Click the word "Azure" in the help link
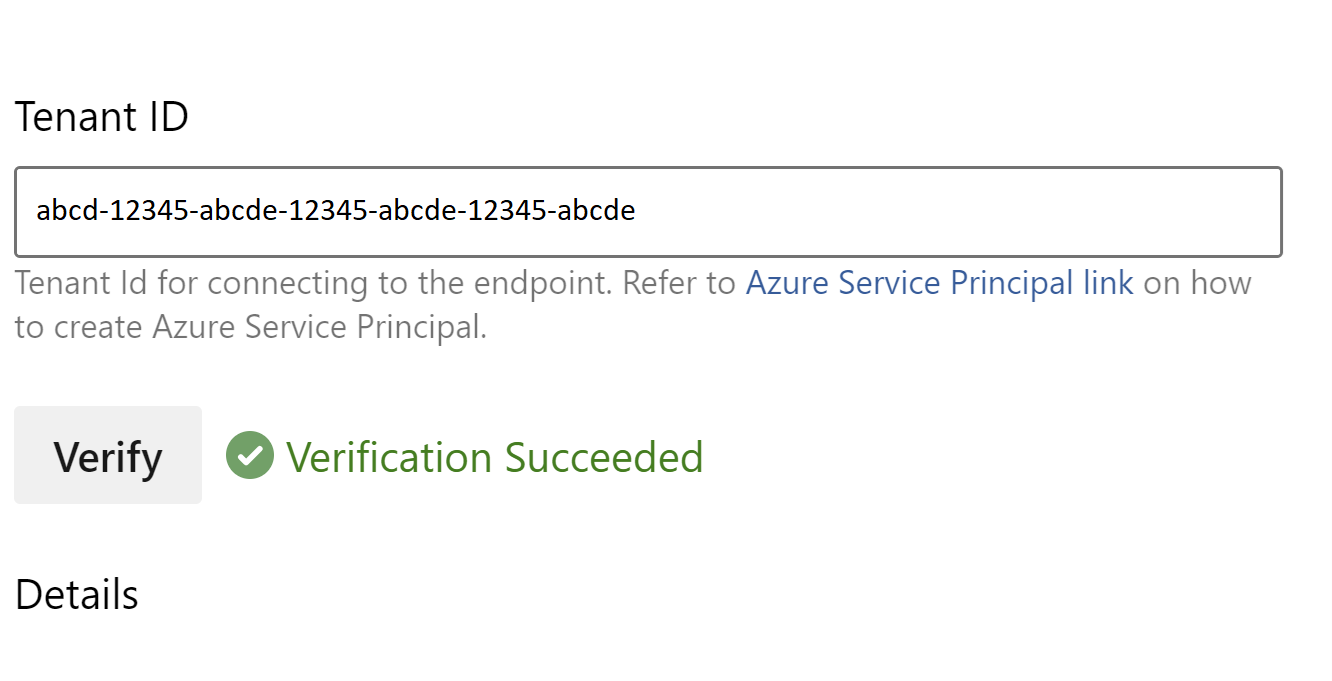This screenshot has height=681, width=1332. click(788, 283)
